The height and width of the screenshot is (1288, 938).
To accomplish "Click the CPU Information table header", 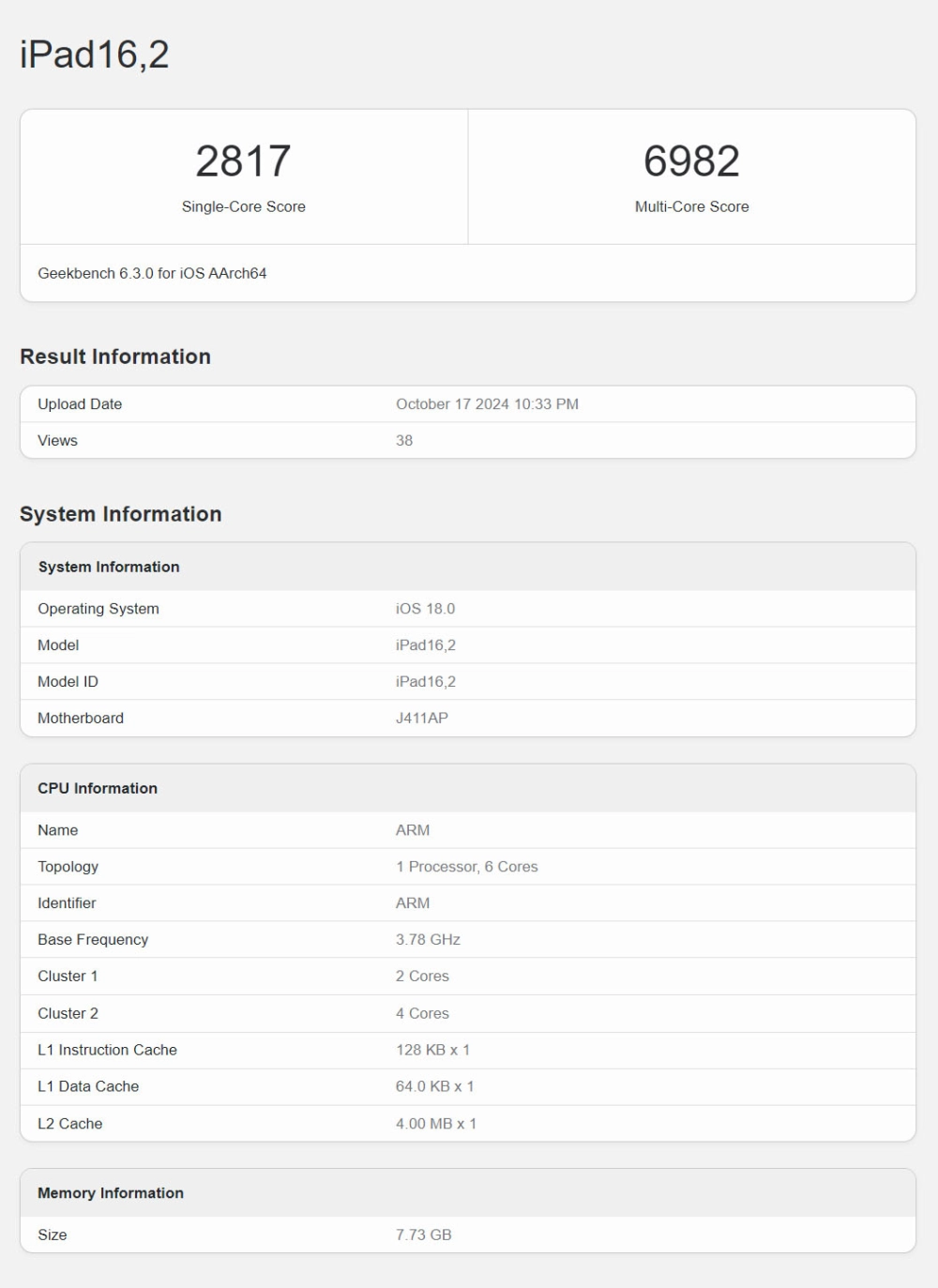I will click(x=98, y=788).
